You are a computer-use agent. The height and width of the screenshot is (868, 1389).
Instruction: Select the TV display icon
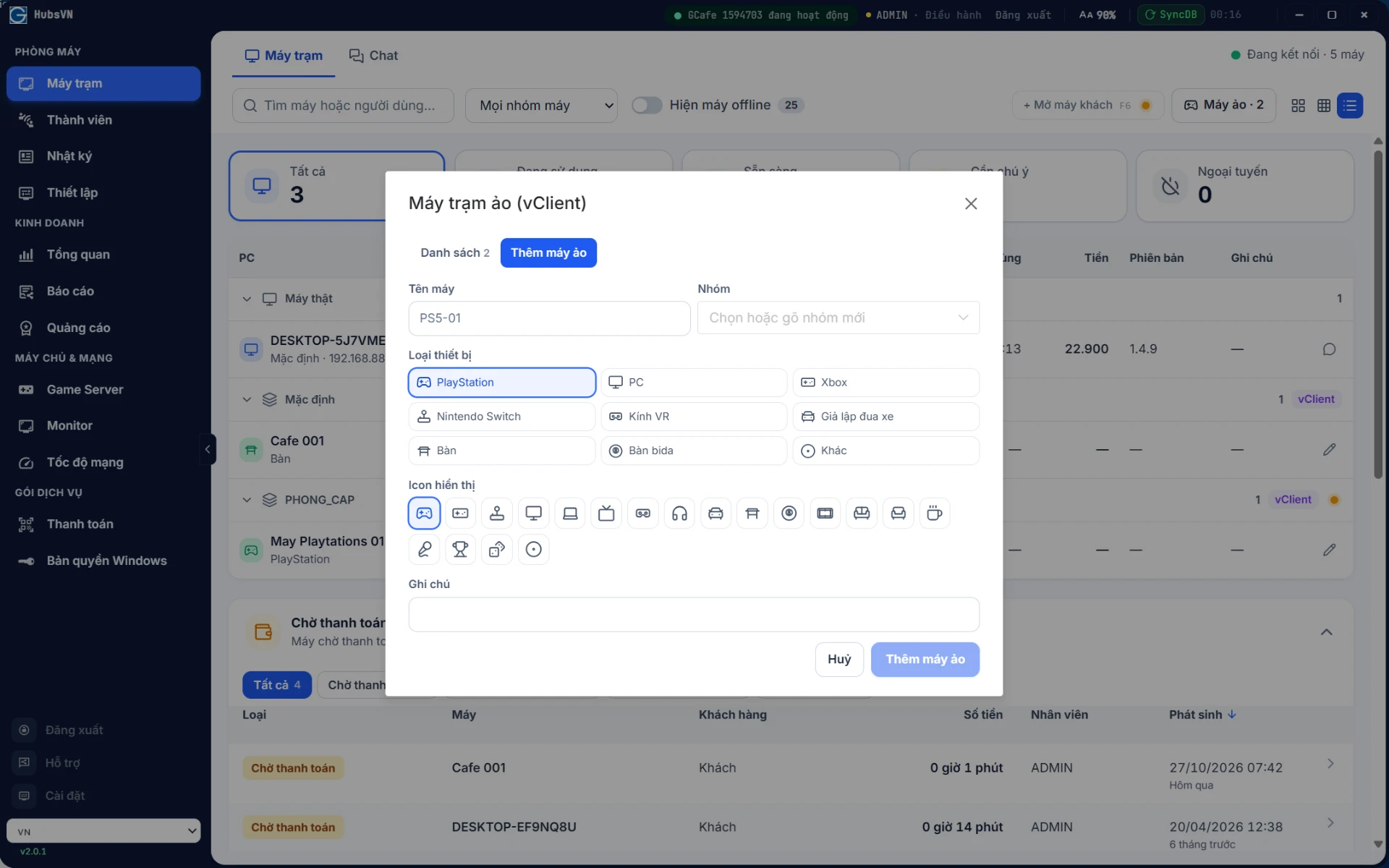[606, 513]
